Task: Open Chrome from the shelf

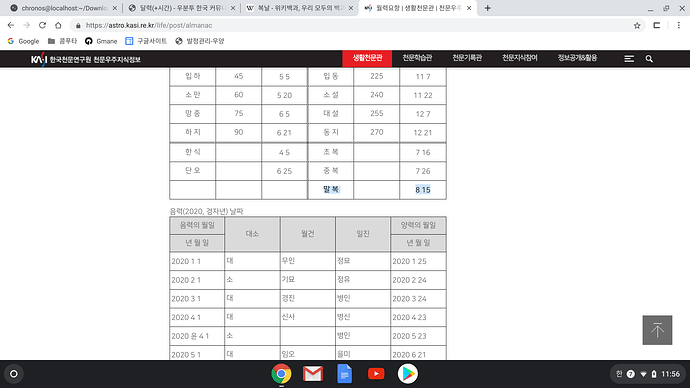Action: click(281, 374)
